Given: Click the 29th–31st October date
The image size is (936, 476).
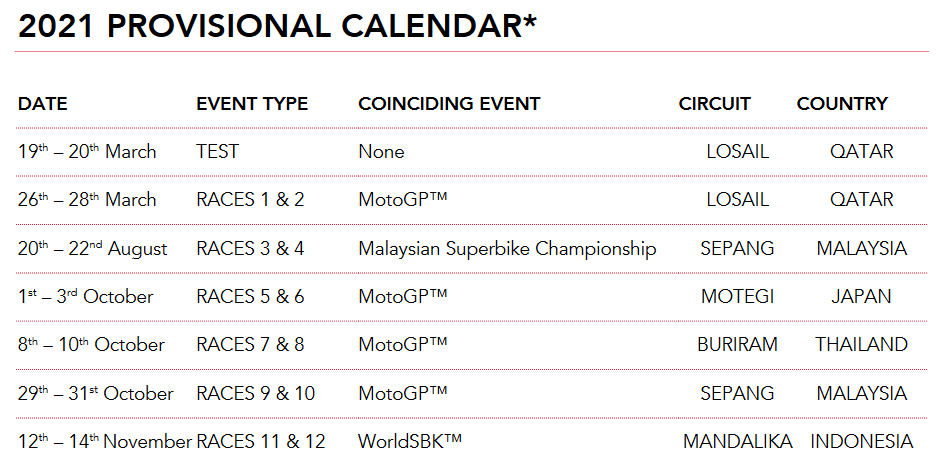Looking at the screenshot, I should point(95,393).
